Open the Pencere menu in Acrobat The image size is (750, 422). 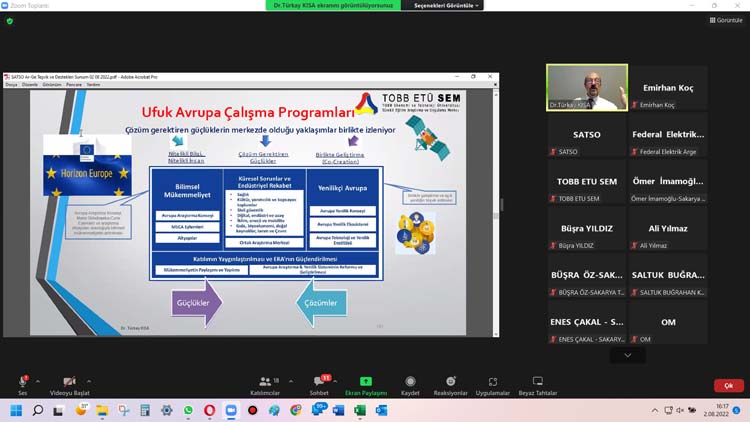73,85
